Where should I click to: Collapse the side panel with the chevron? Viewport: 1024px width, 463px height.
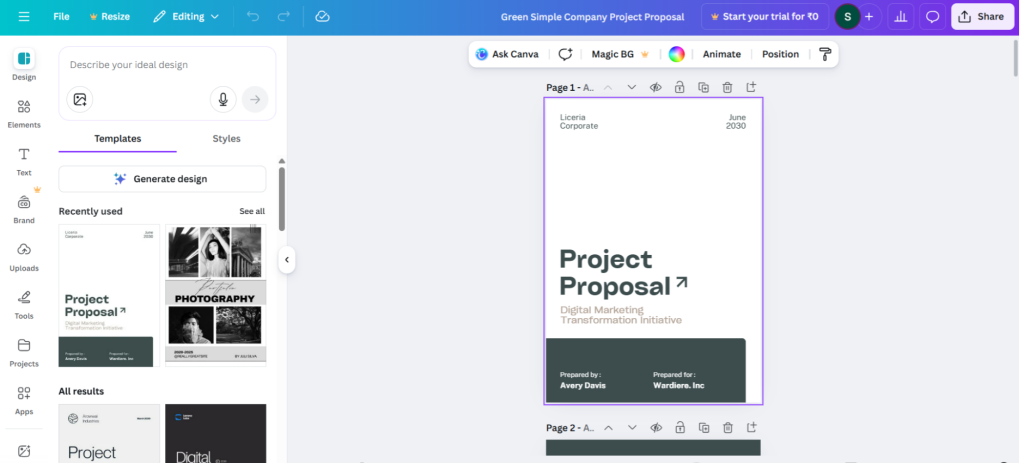coord(286,259)
